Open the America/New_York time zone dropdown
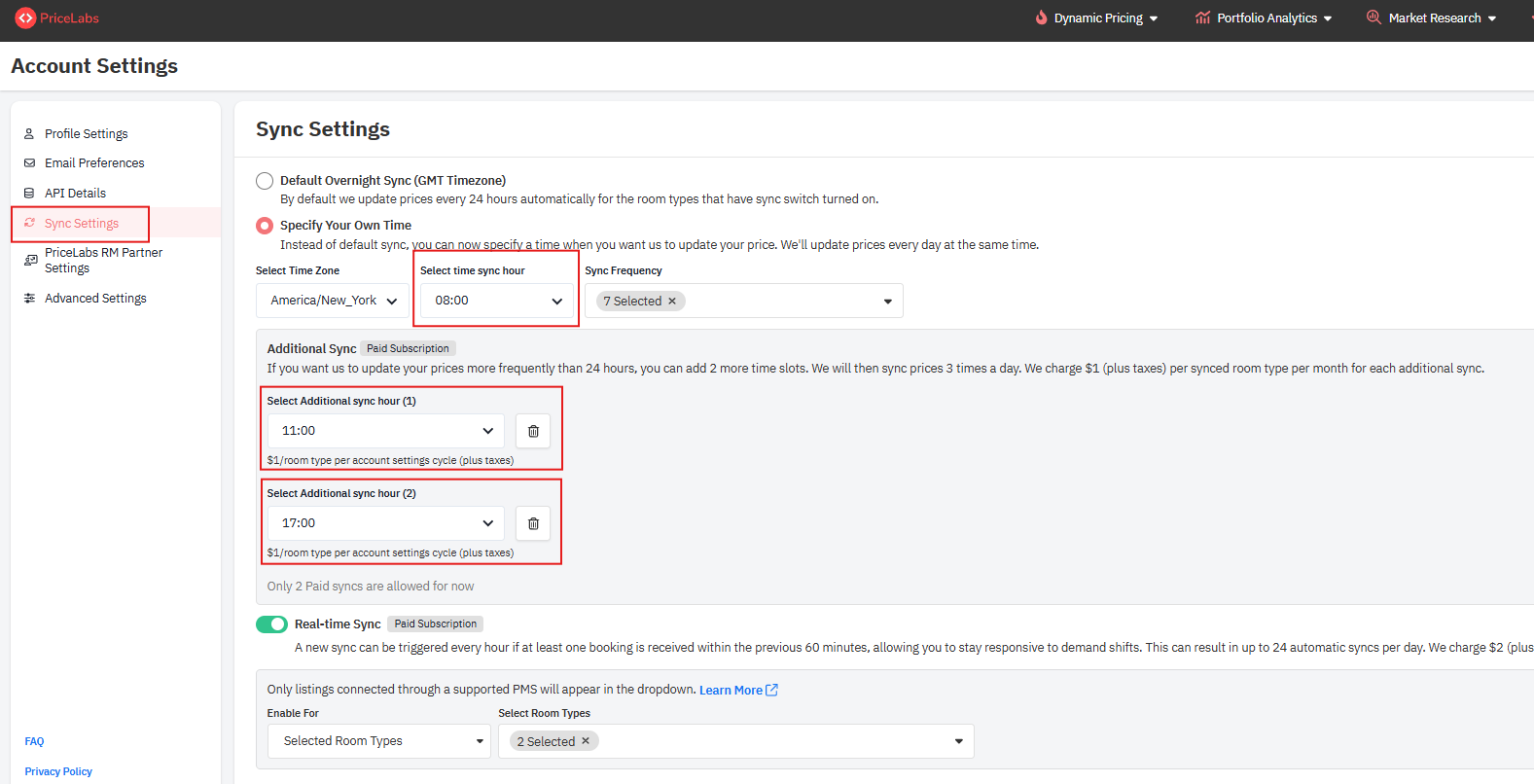Screen dimensions: 1534x784 (x=333, y=301)
